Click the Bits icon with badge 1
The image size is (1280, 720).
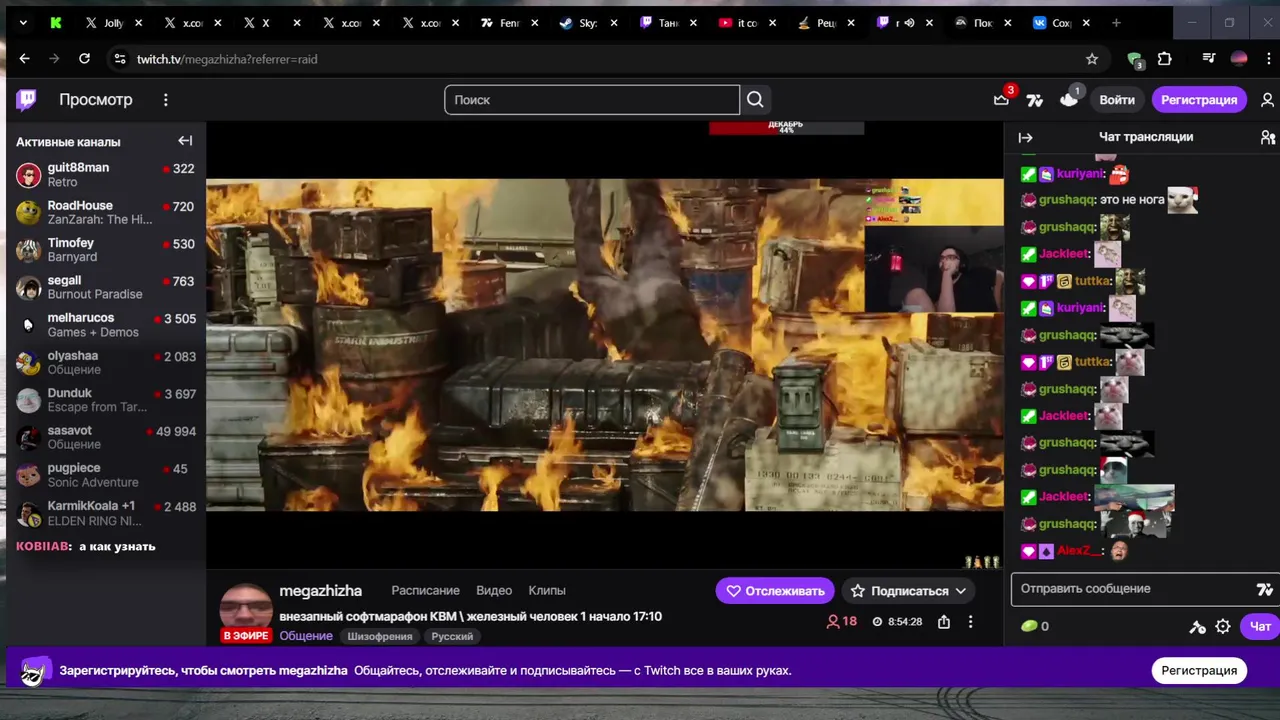(1069, 99)
